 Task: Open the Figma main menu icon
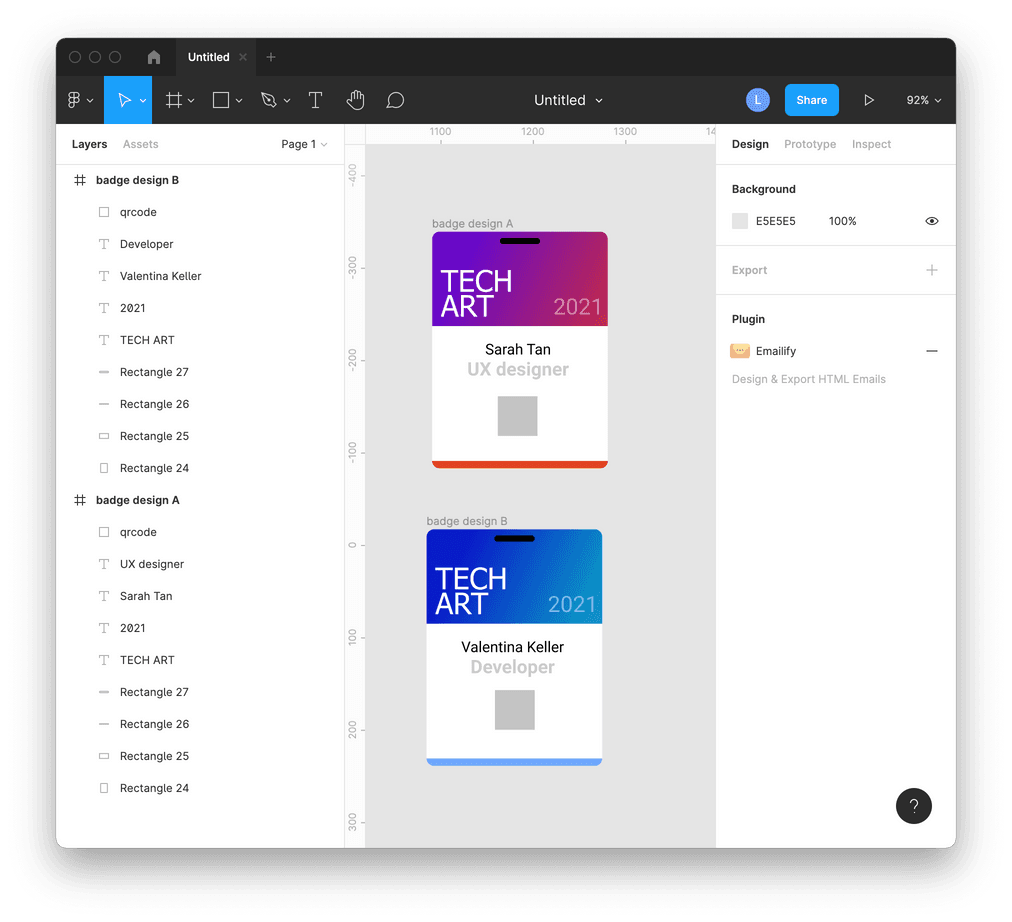74,100
